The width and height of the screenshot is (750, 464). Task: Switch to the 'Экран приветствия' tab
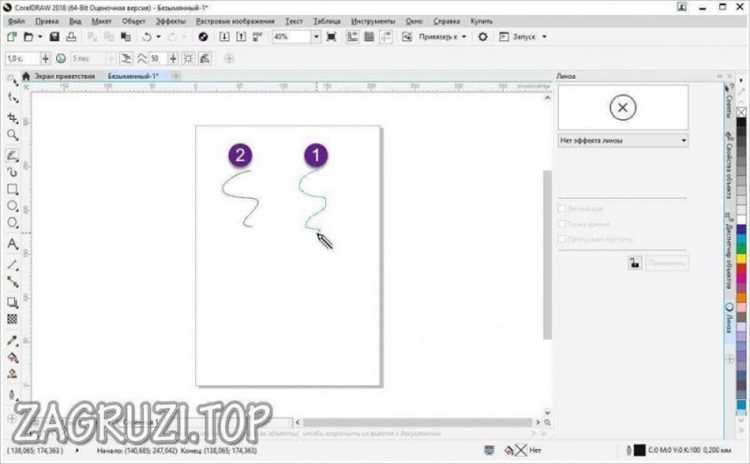64,76
